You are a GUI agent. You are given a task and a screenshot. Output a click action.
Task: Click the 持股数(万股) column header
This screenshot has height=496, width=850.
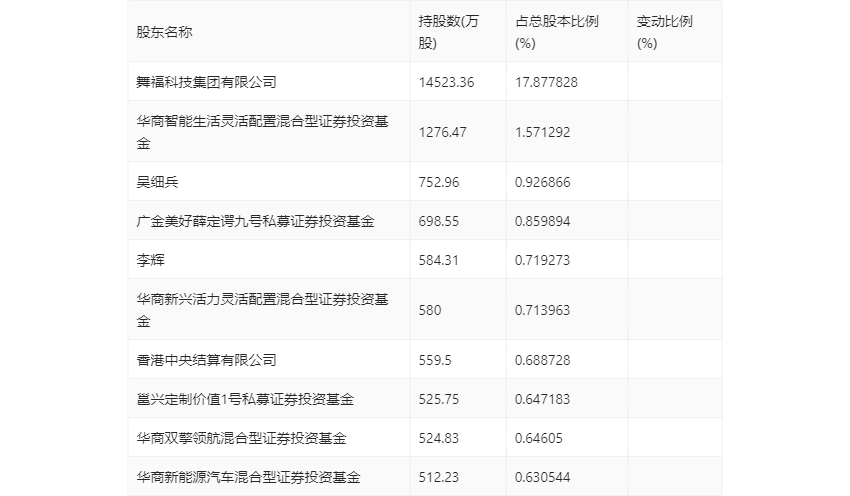448,32
